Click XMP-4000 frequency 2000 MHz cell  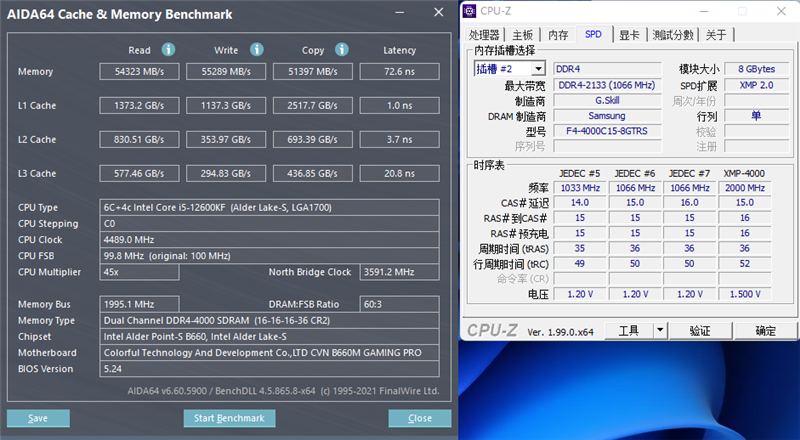click(x=744, y=188)
